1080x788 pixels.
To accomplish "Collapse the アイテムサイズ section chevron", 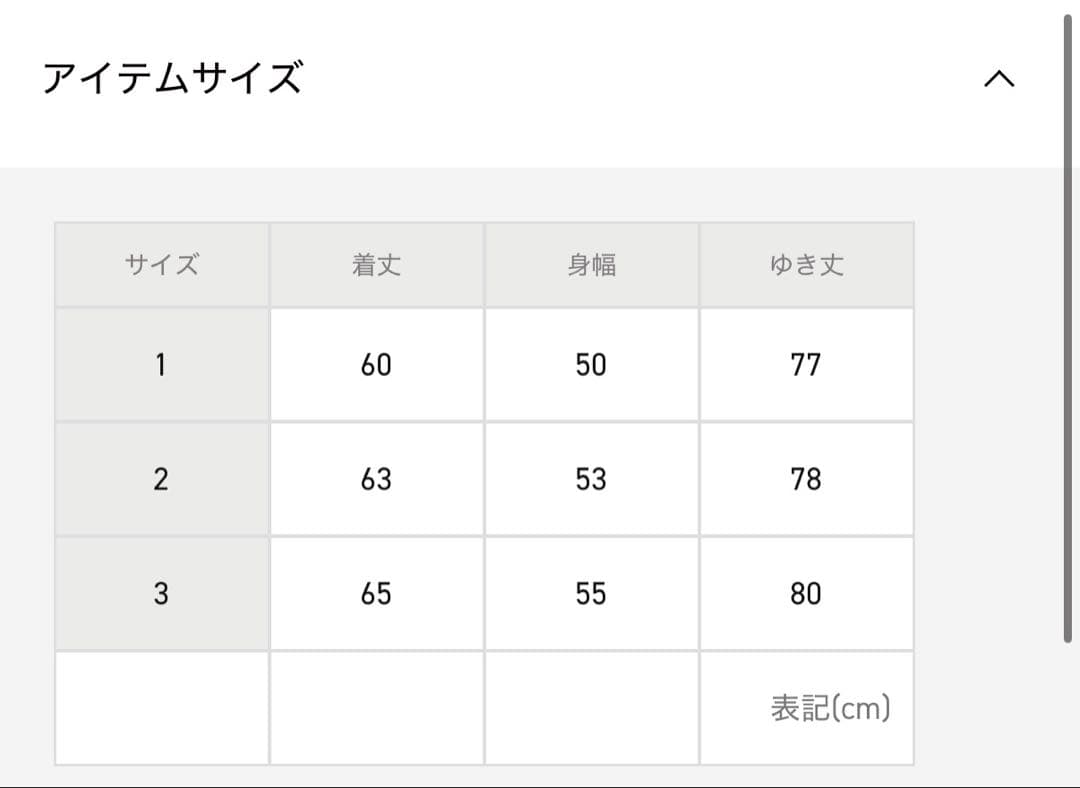I will (x=999, y=79).
